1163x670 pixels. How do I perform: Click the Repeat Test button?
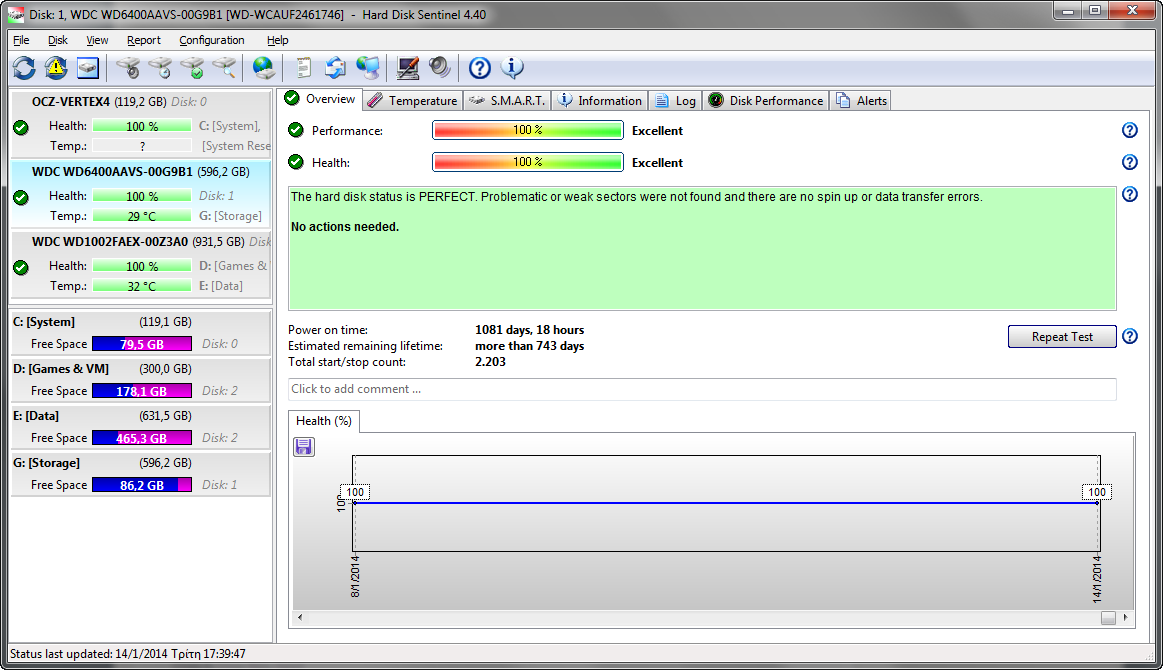[x=1061, y=336]
